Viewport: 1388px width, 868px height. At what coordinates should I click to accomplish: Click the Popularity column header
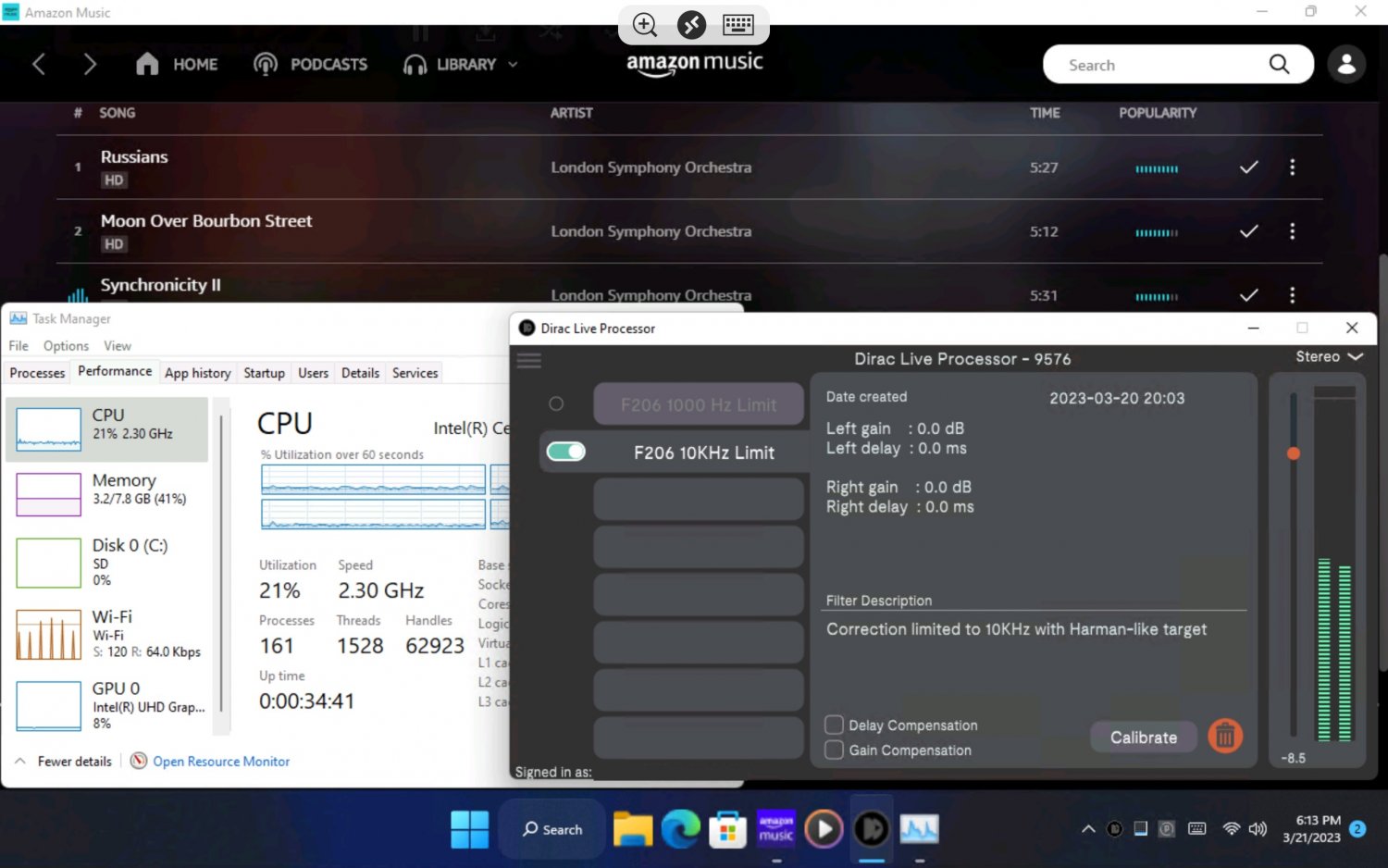(1158, 113)
